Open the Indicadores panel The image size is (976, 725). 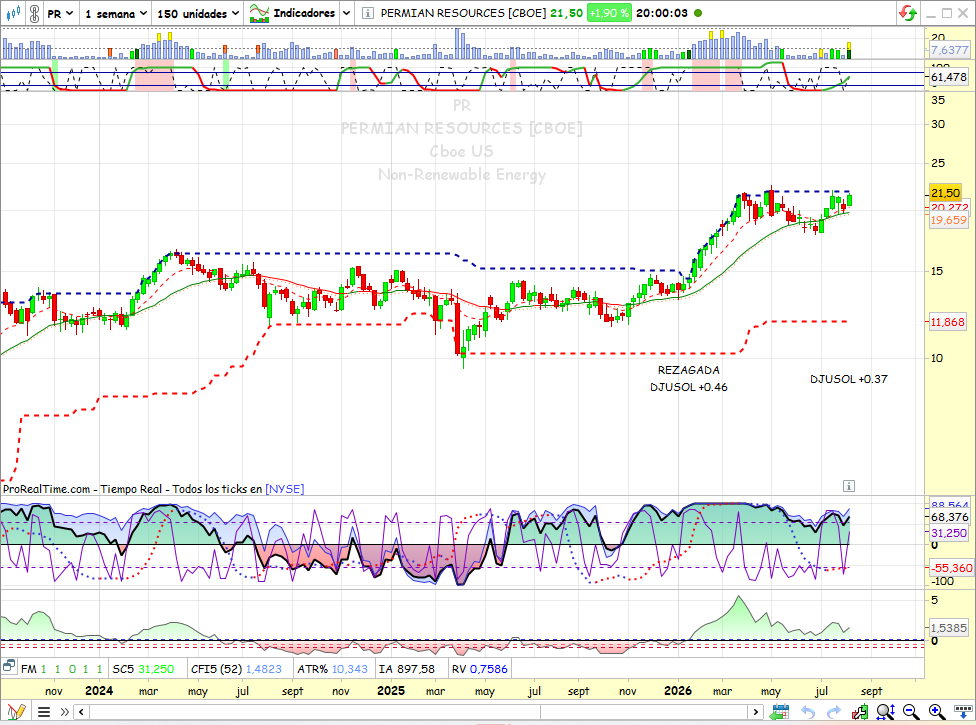[x=293, y=13]
